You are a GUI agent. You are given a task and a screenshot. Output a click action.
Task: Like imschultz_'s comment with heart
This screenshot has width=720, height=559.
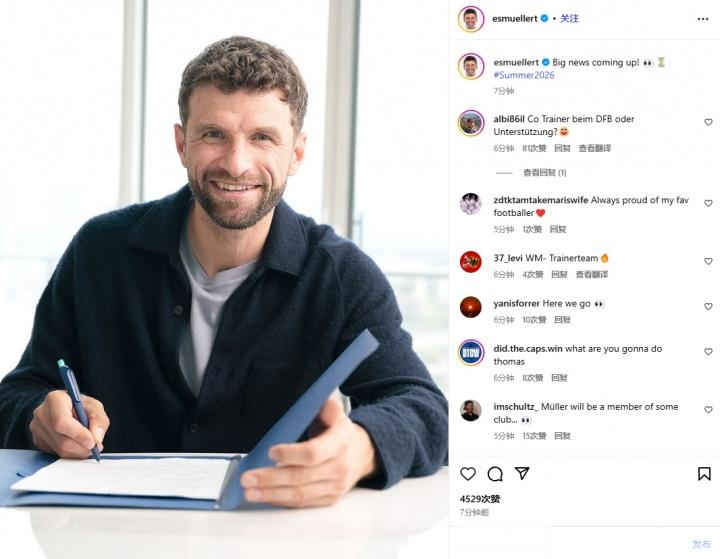coord(709,409)
